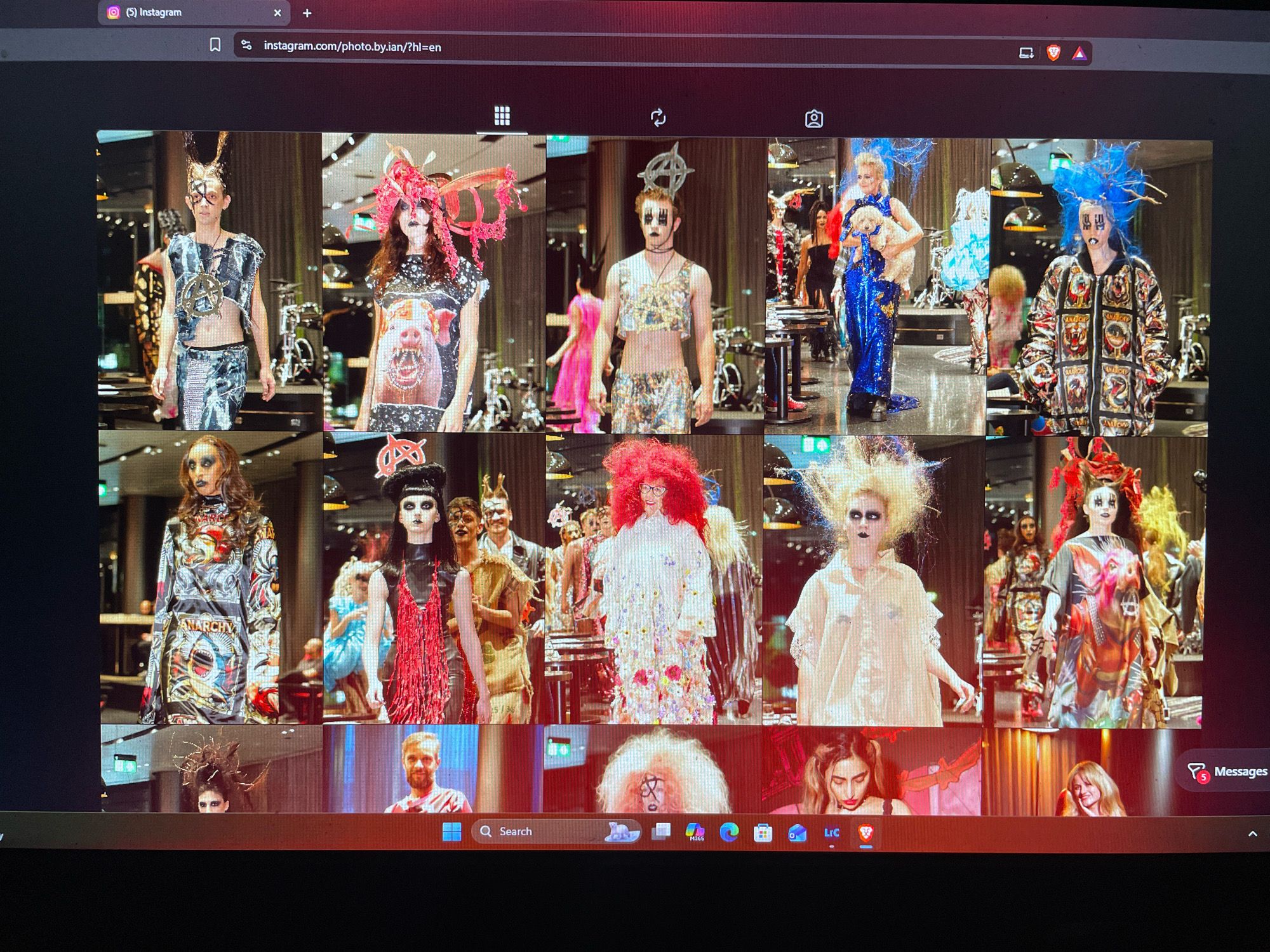This screenshot has width=1270, height=952.
Task: Open bottom row post with twig headpiece
Action: [x=211, y=769]
